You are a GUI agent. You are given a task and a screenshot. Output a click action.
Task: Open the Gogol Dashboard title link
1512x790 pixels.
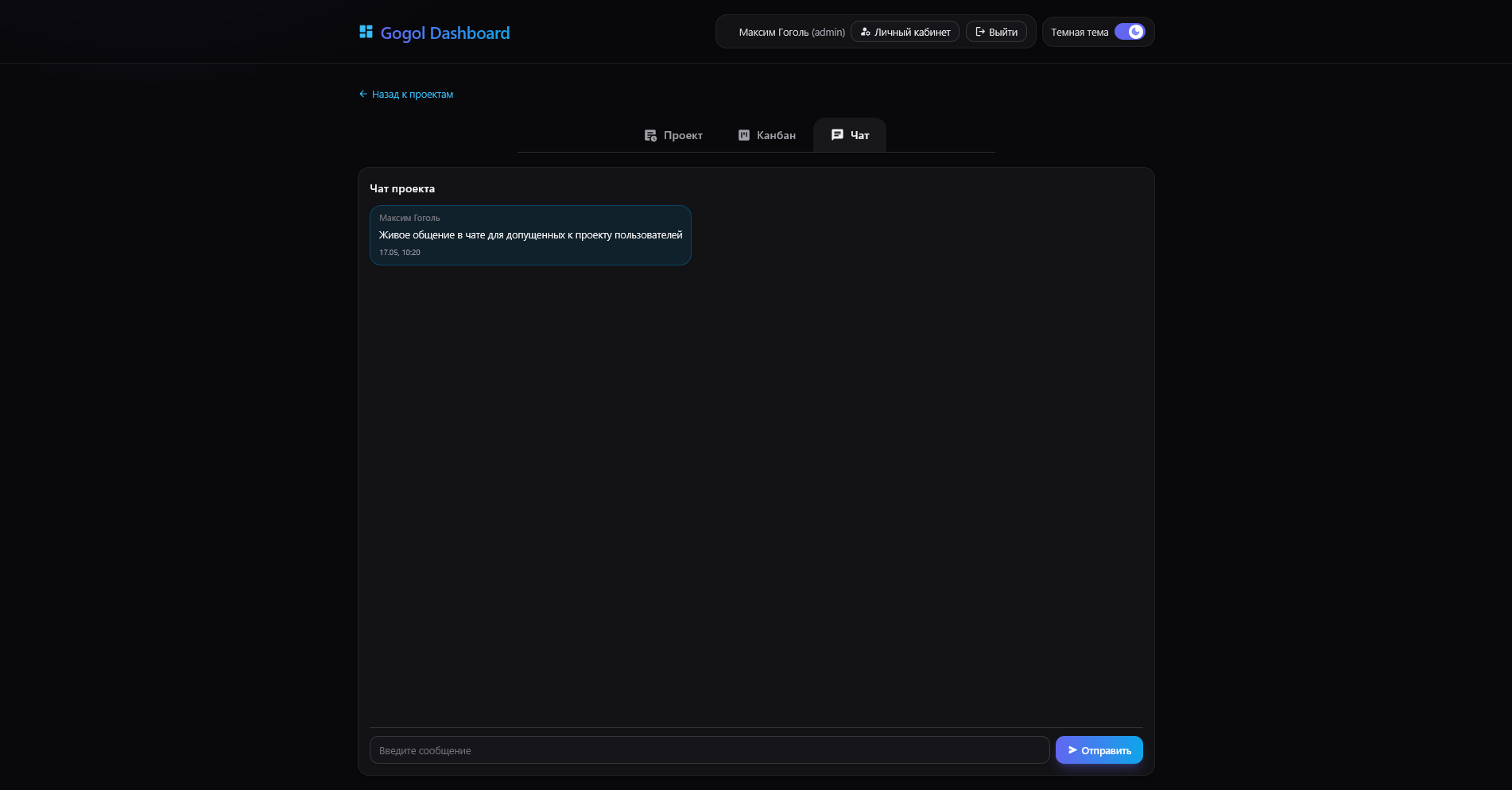tap(444, 33)
